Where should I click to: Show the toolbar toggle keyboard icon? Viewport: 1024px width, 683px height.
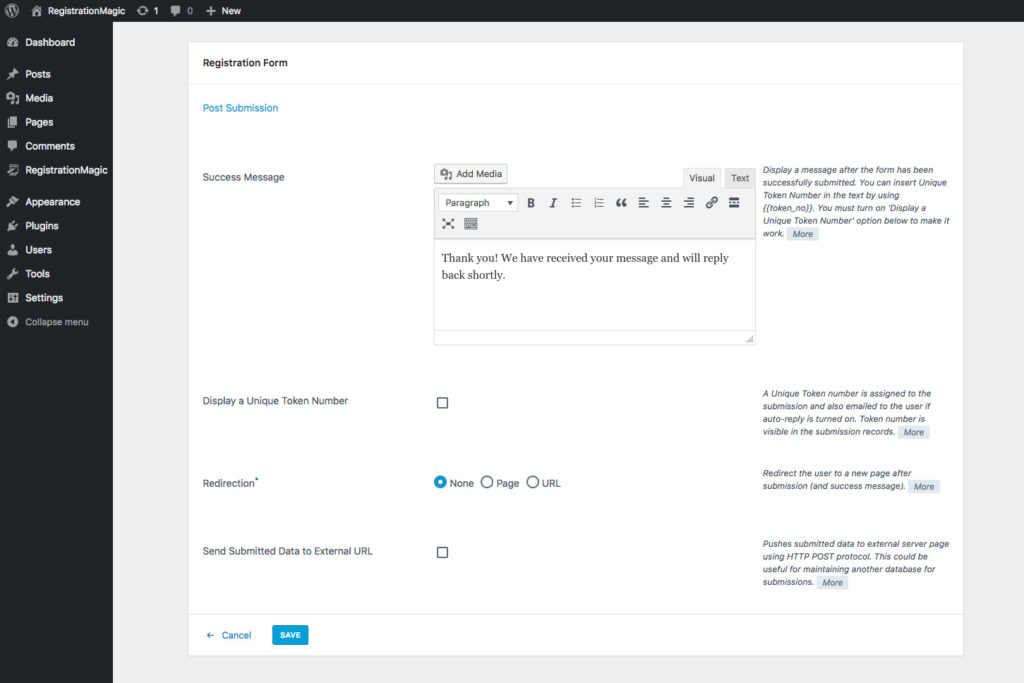click(471, 223)
